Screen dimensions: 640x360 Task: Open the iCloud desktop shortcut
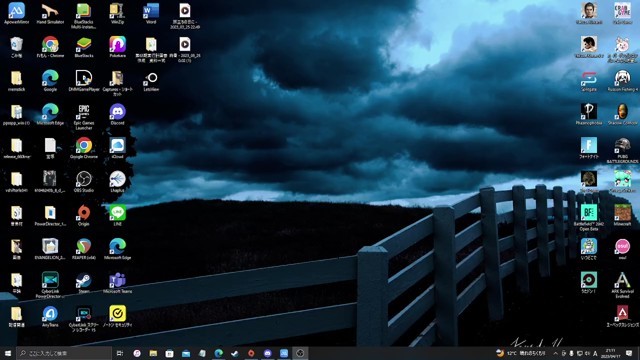click(118, 148)
